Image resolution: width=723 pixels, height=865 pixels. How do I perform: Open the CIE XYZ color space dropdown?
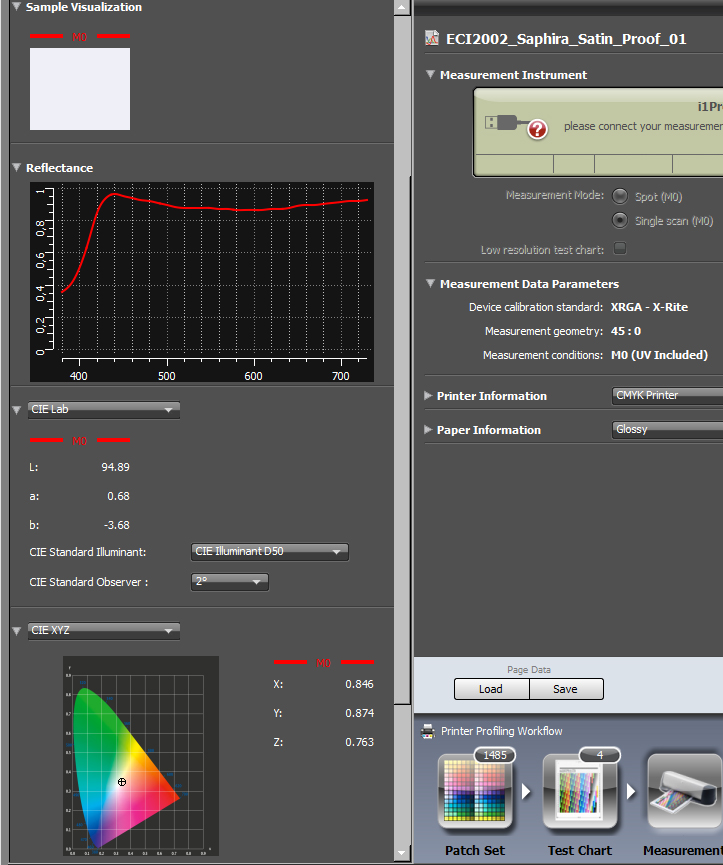pyautogui.click(x=104, y=631)
